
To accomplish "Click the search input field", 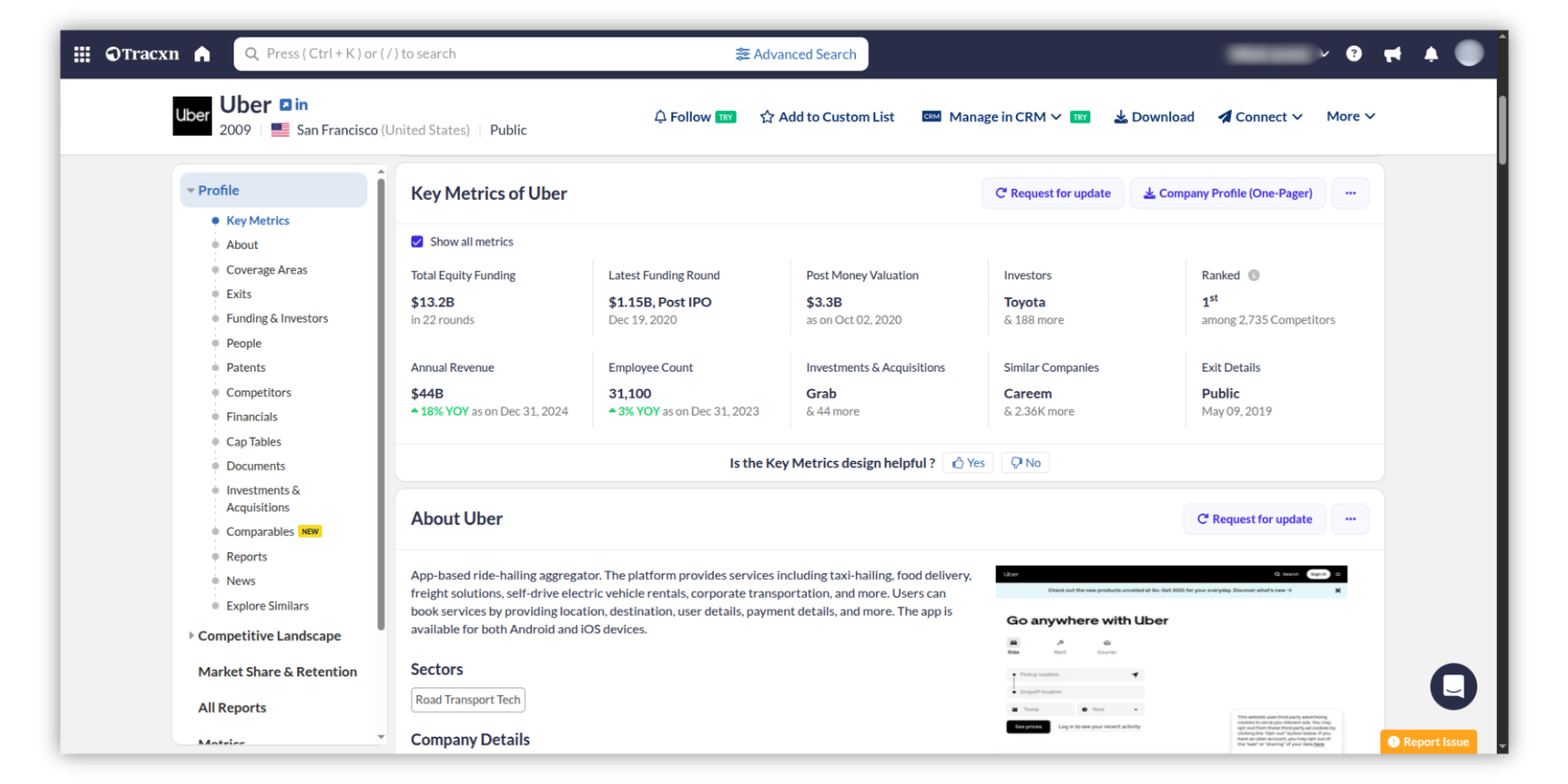I will [490, 54].
